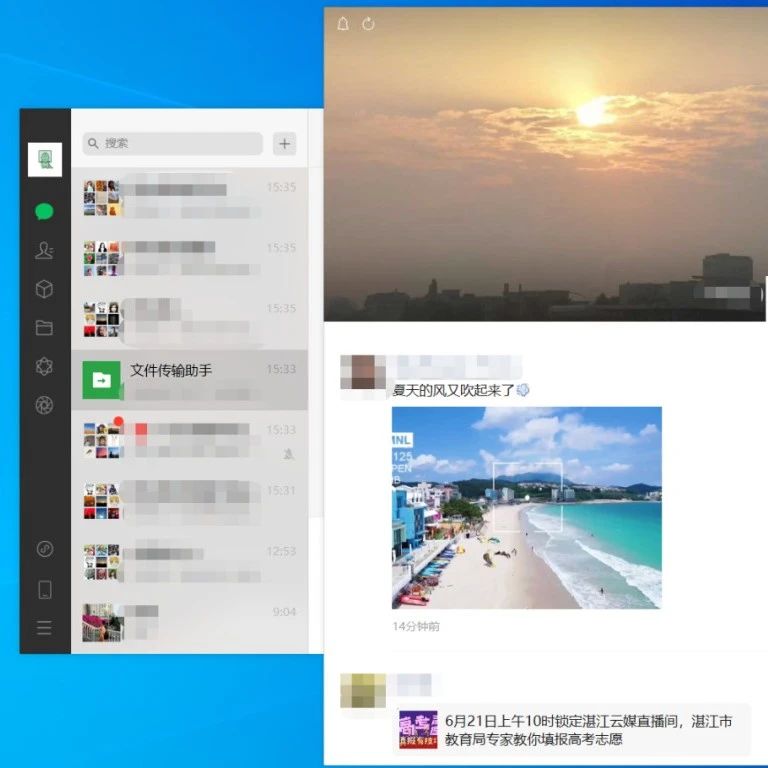Open the hamburger settings menu in sidebar
The height and width of the screenshot is (768, 768).
tap(45, 628)
